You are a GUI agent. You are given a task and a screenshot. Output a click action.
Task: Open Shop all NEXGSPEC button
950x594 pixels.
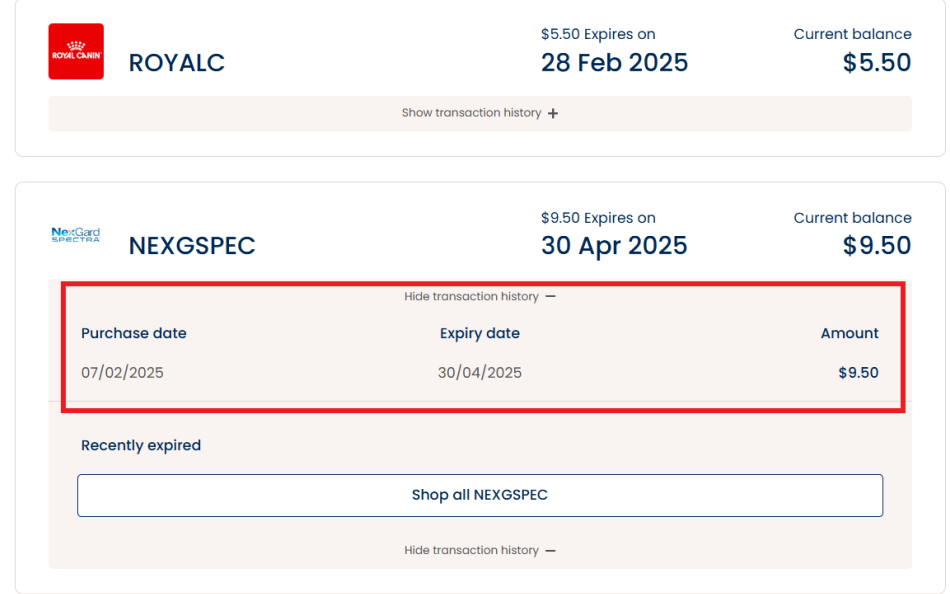pyautogui.click(x=480, y=495)
